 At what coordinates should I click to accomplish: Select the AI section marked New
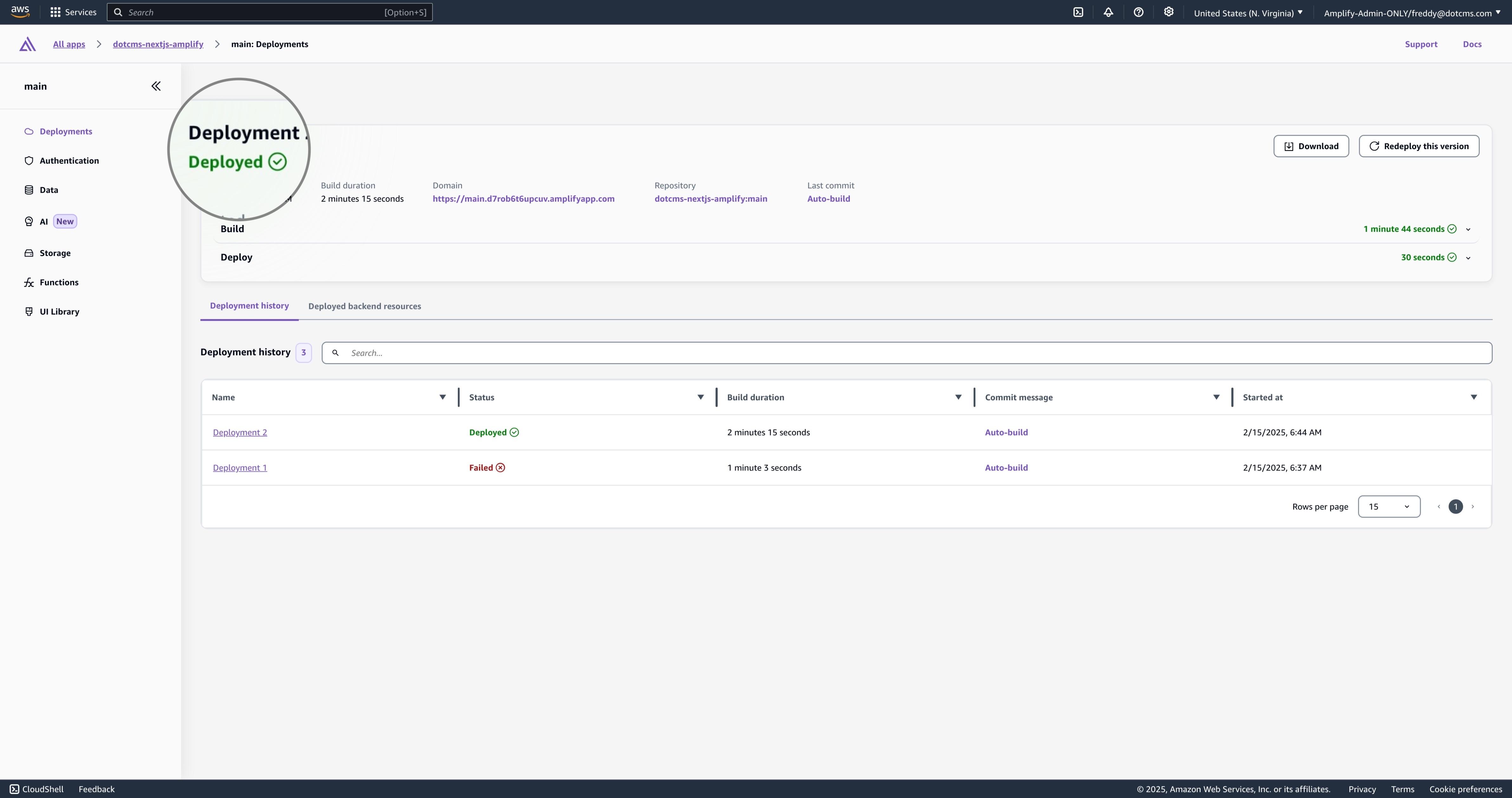(x=43, y=221)
